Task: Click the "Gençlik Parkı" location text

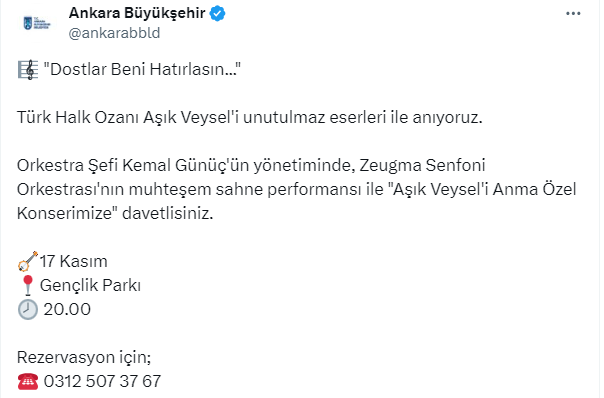Action: [x=91, y=285]
